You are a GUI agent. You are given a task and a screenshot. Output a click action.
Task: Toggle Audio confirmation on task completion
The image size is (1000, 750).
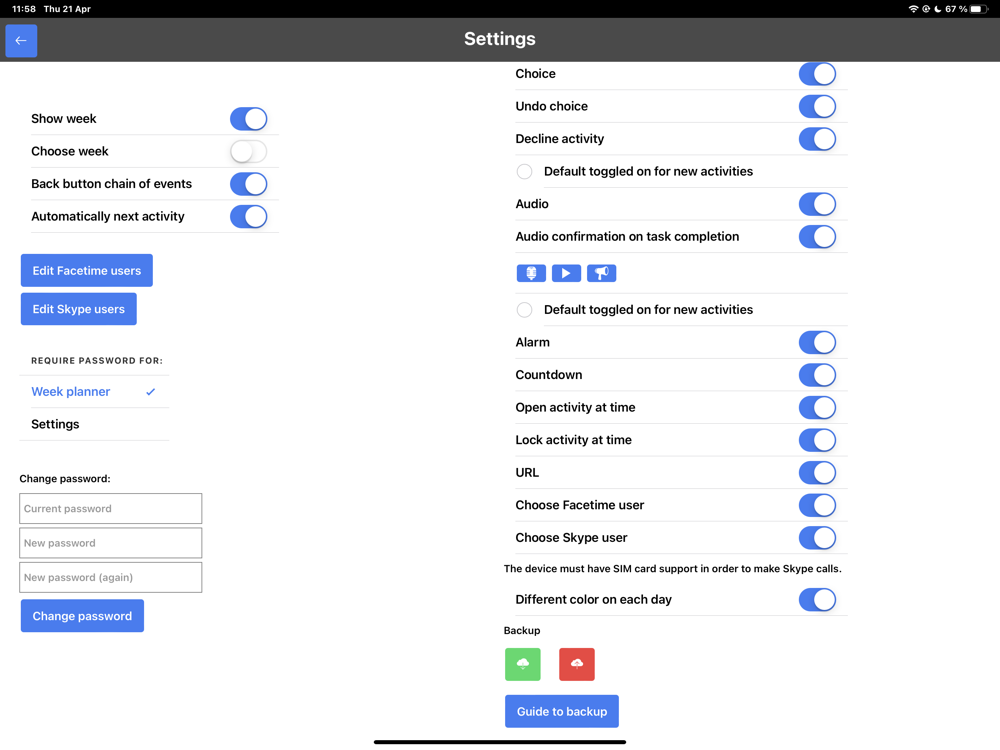pyautogui.click(x=817, y=237)
